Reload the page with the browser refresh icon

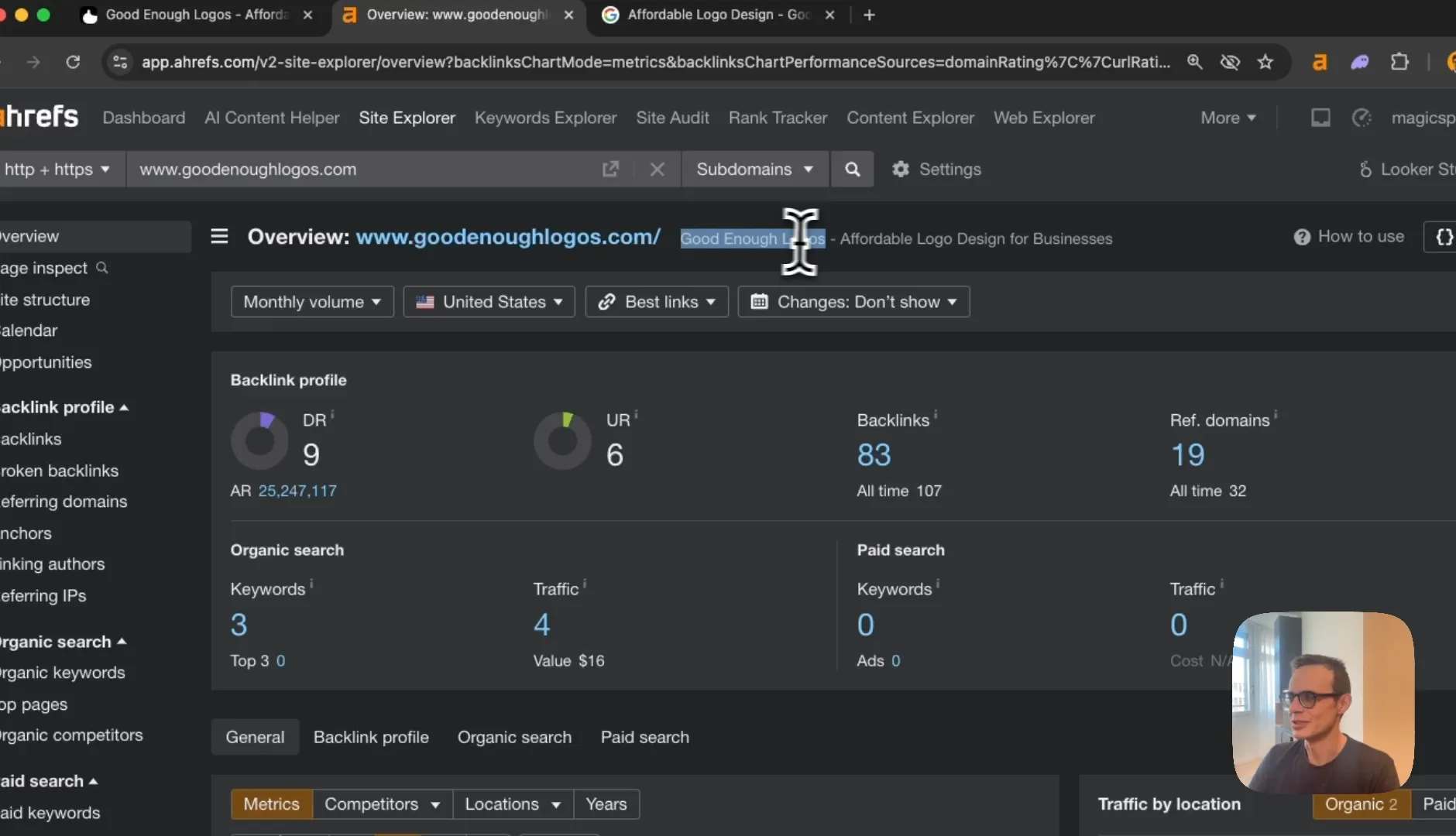pyautogui.click(x=73, y=62)
